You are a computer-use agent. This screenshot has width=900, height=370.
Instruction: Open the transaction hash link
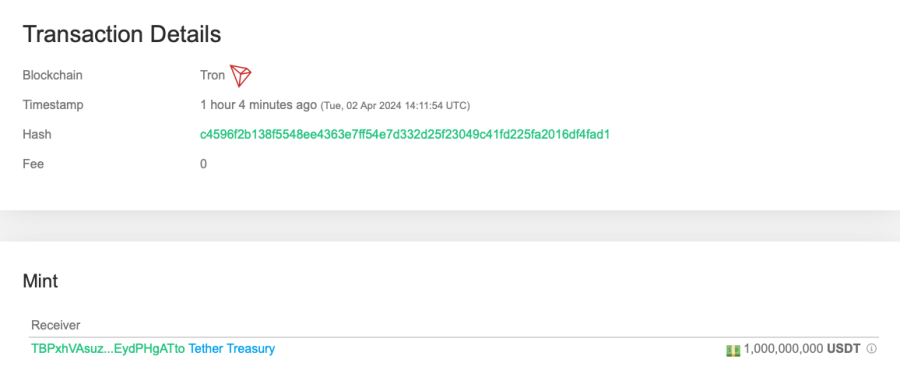[x=405, y=135]
